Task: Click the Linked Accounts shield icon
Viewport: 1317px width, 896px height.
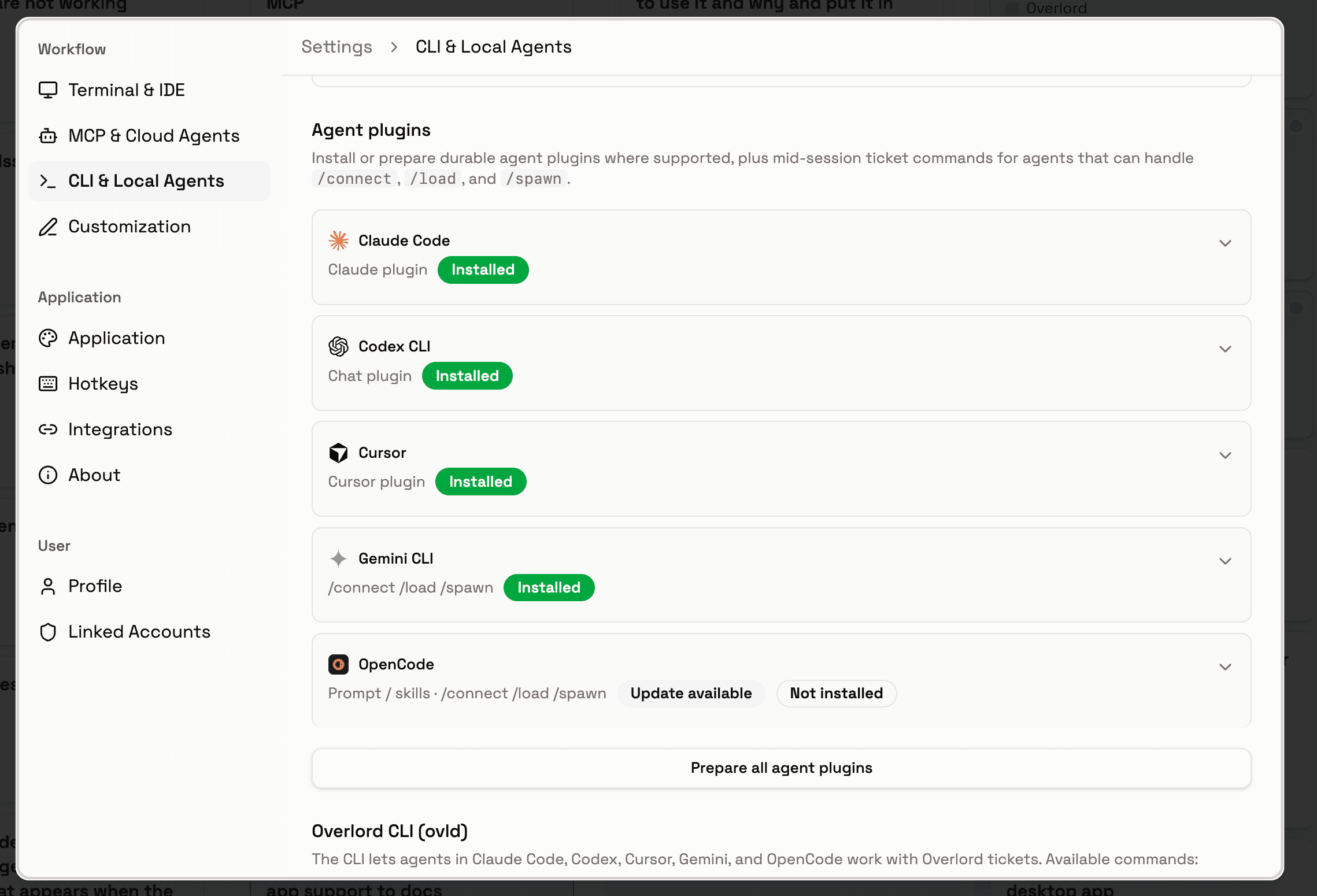Action: [48, 632]
